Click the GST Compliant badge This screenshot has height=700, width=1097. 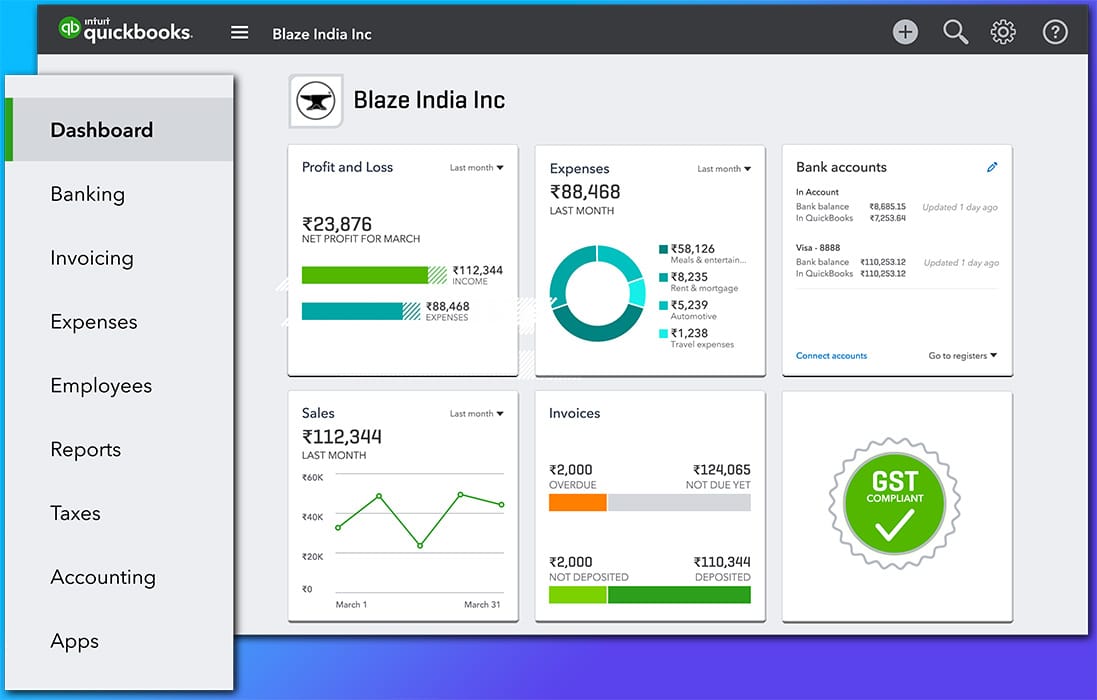893,500
